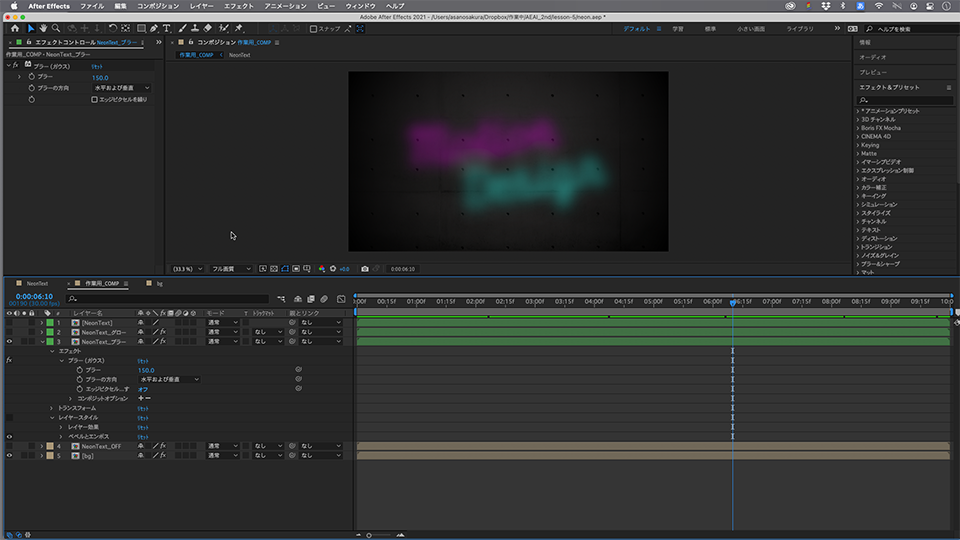The height and width of the screenshot is (540, 960).
Task: Select the Rectangle shape tool
Action: 141,28
